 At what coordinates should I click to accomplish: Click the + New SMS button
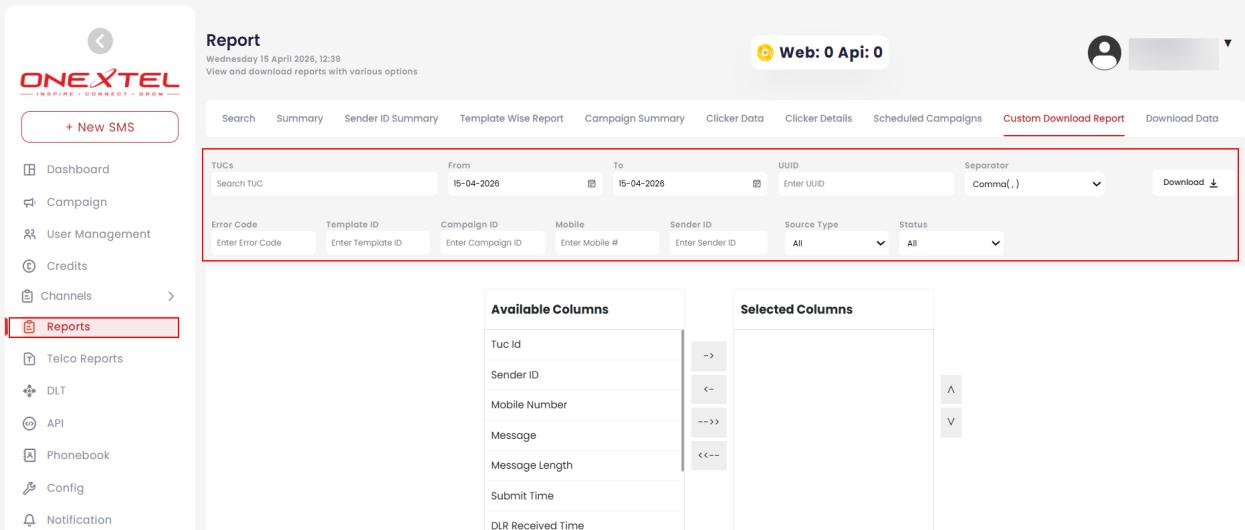(x=100, y=127)
